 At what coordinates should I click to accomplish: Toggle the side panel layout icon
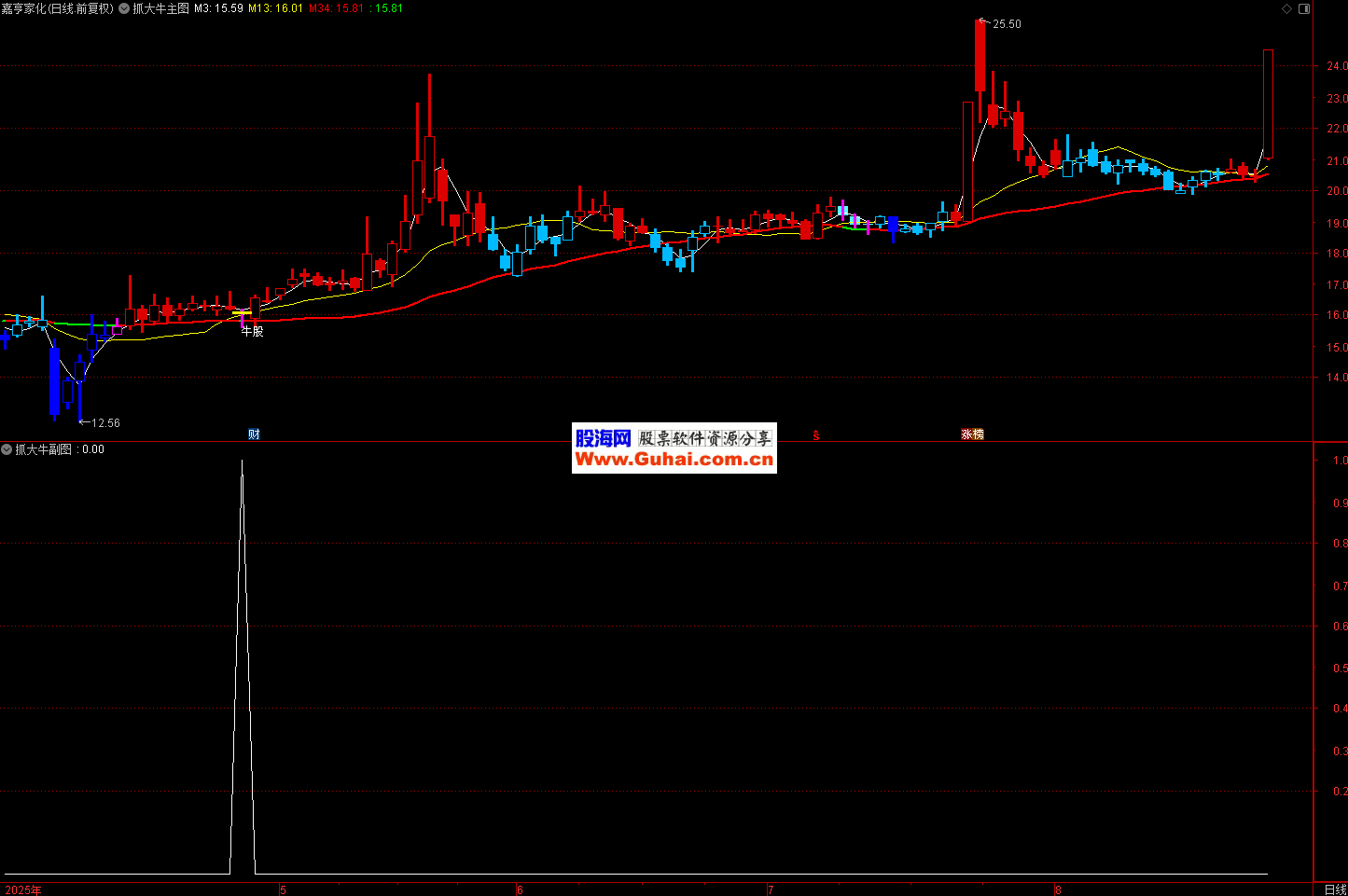[1305, 8]
